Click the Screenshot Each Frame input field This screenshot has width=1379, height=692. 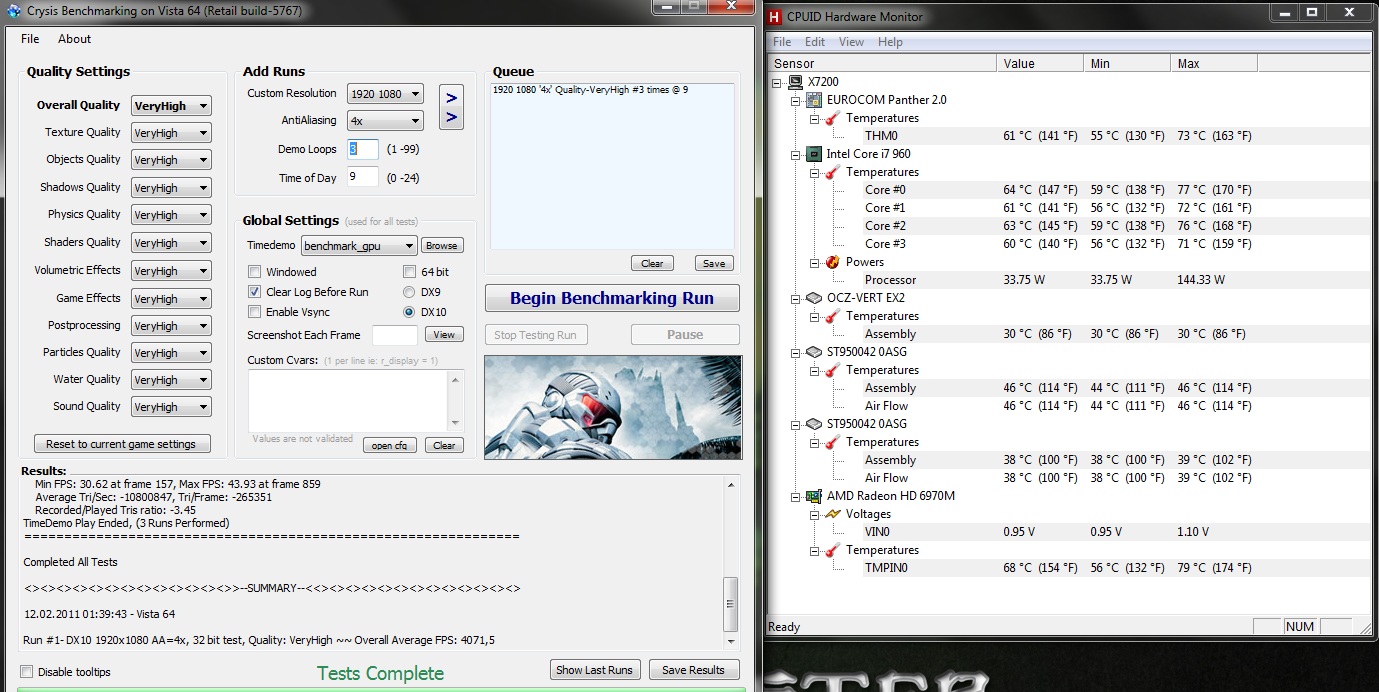395,335
